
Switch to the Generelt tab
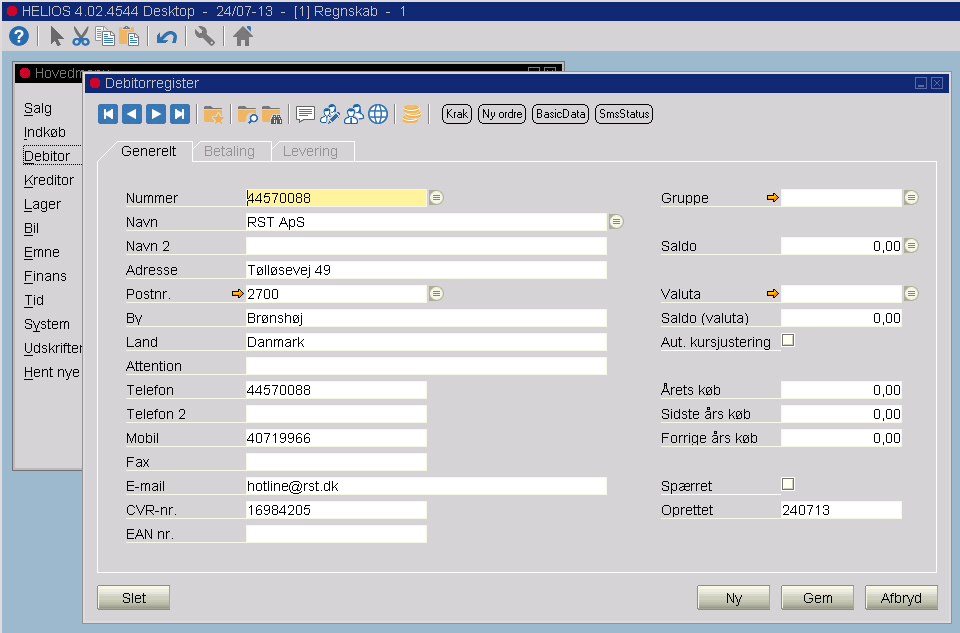click(x=148, y=151)
